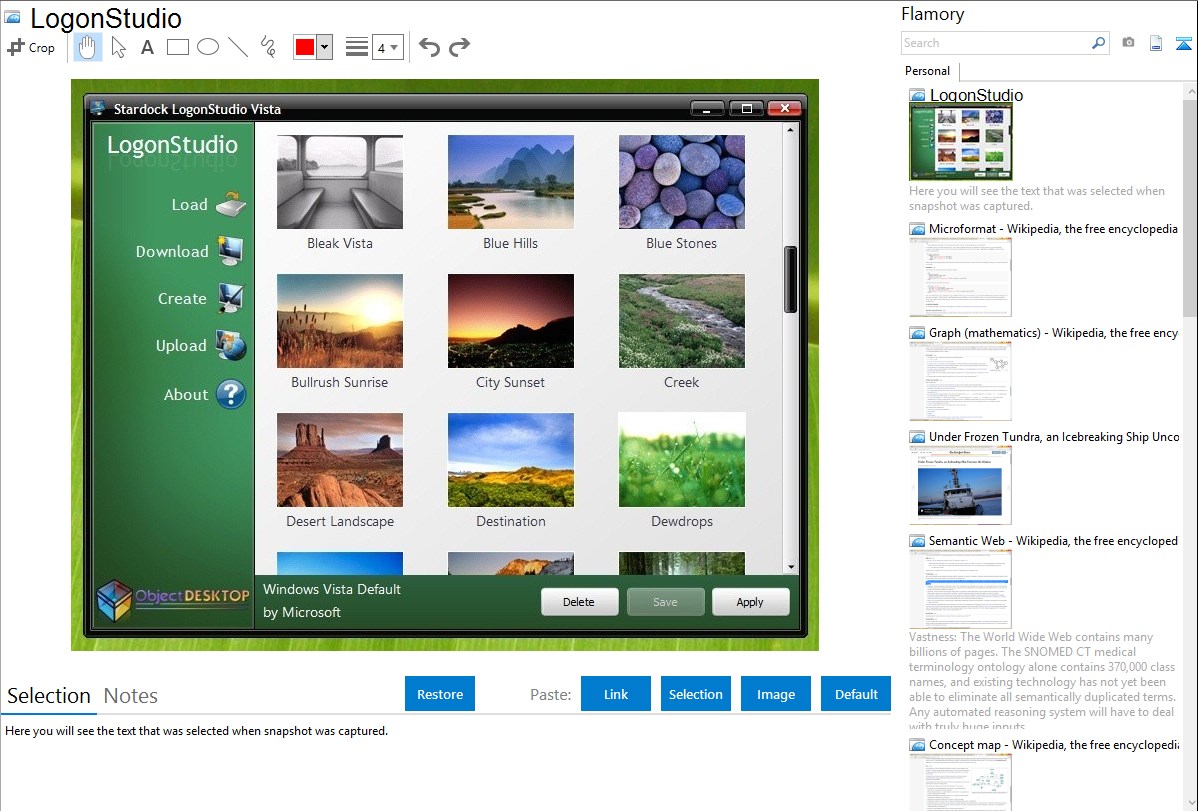The image size is (1198, 811).
Task: Select the freehand scribble tool
Action: coord(268,47)
